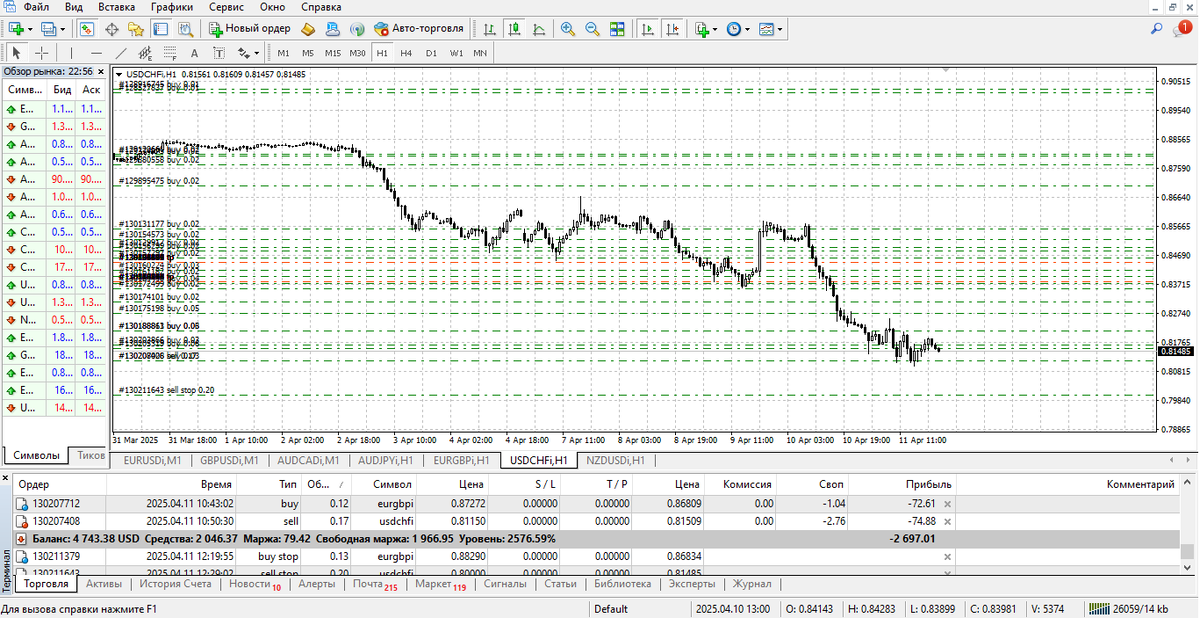Screen dimensions: 1200x618
Task: Select the cursor arrow tool
Action: tap(17, 52)
